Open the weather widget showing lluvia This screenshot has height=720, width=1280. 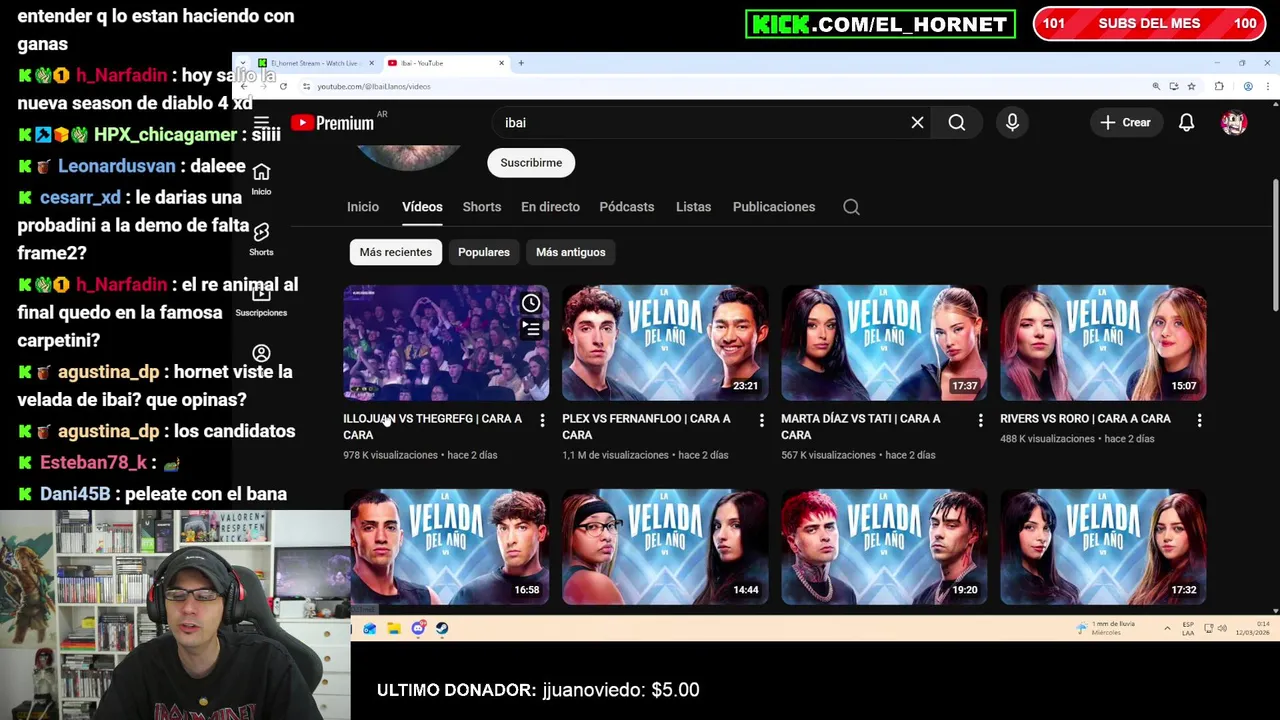tap(1104, 628)
